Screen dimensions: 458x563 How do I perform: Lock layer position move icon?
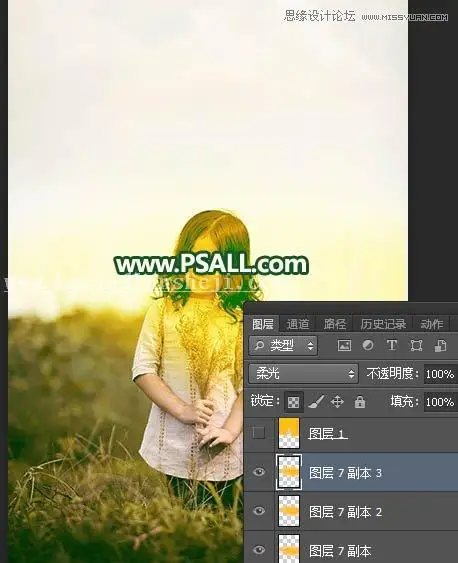[337, 402]
